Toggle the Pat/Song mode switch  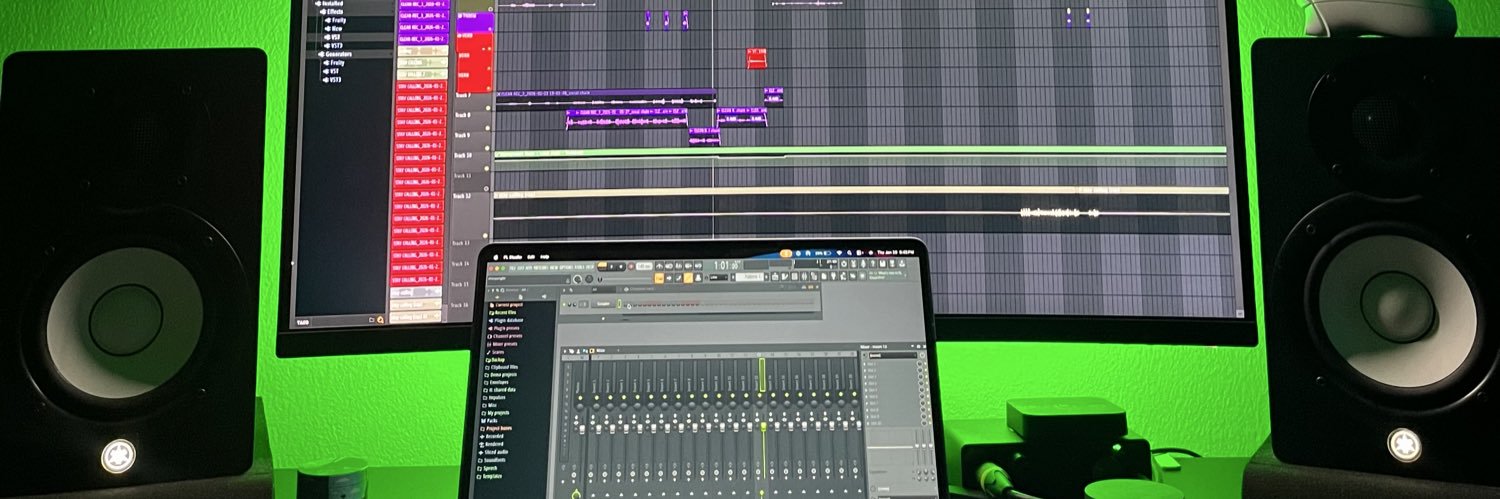pyautogui.click(x=602, y=266)
